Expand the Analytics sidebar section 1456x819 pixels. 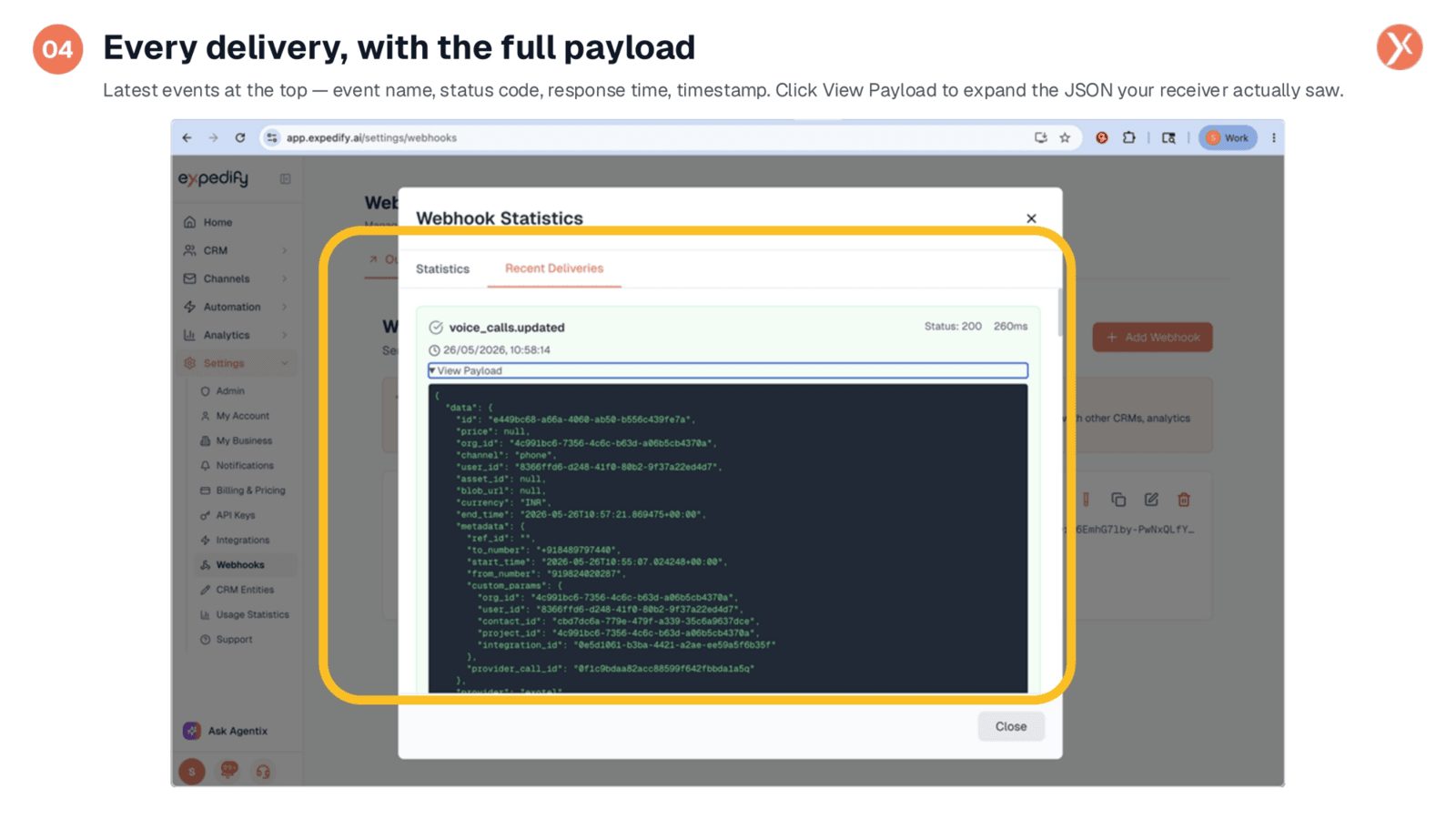click(x=237, y=335)
